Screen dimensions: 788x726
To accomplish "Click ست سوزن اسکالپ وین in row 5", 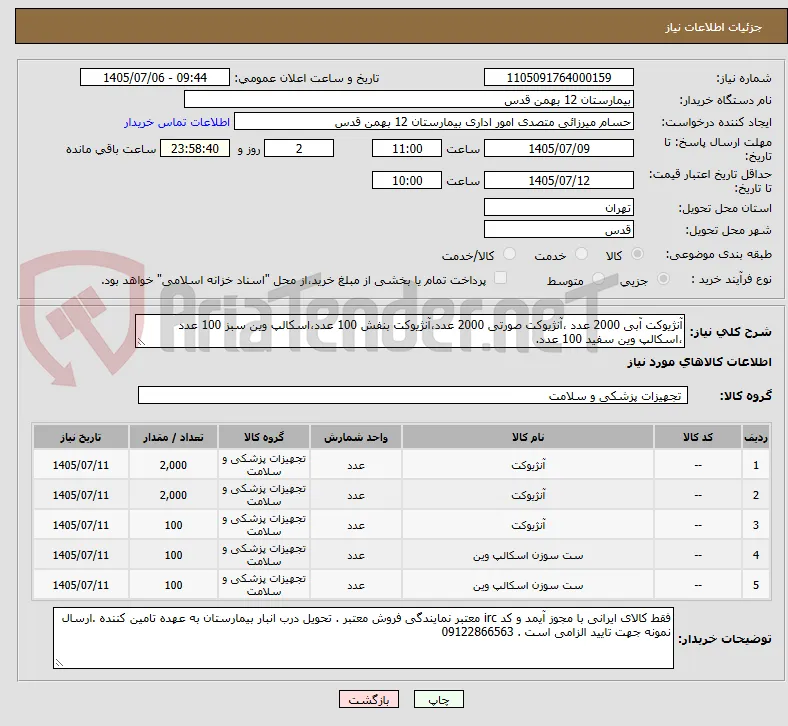I will point(528,585).
